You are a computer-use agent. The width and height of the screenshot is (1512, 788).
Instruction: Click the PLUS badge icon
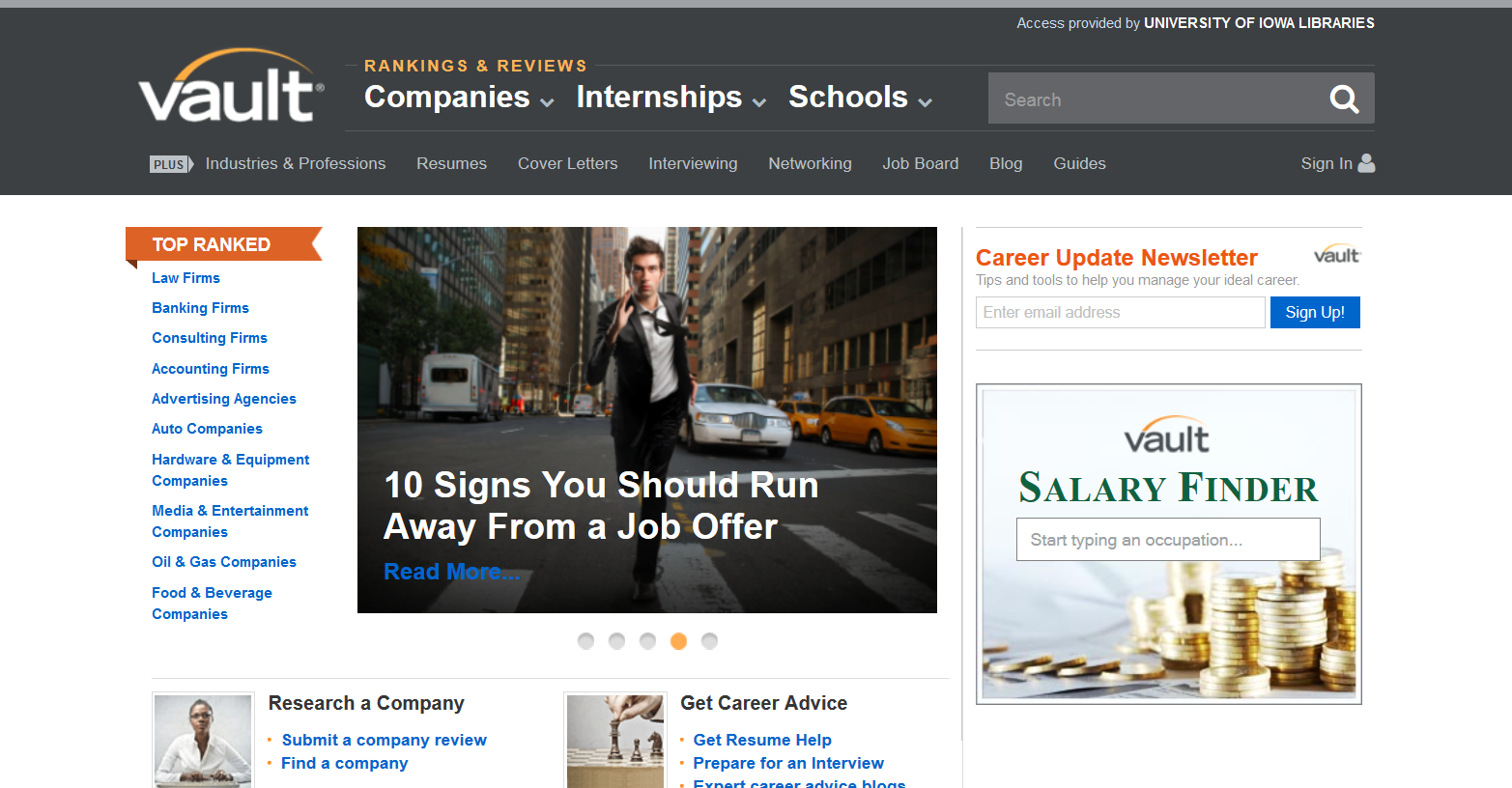[170, 164]
